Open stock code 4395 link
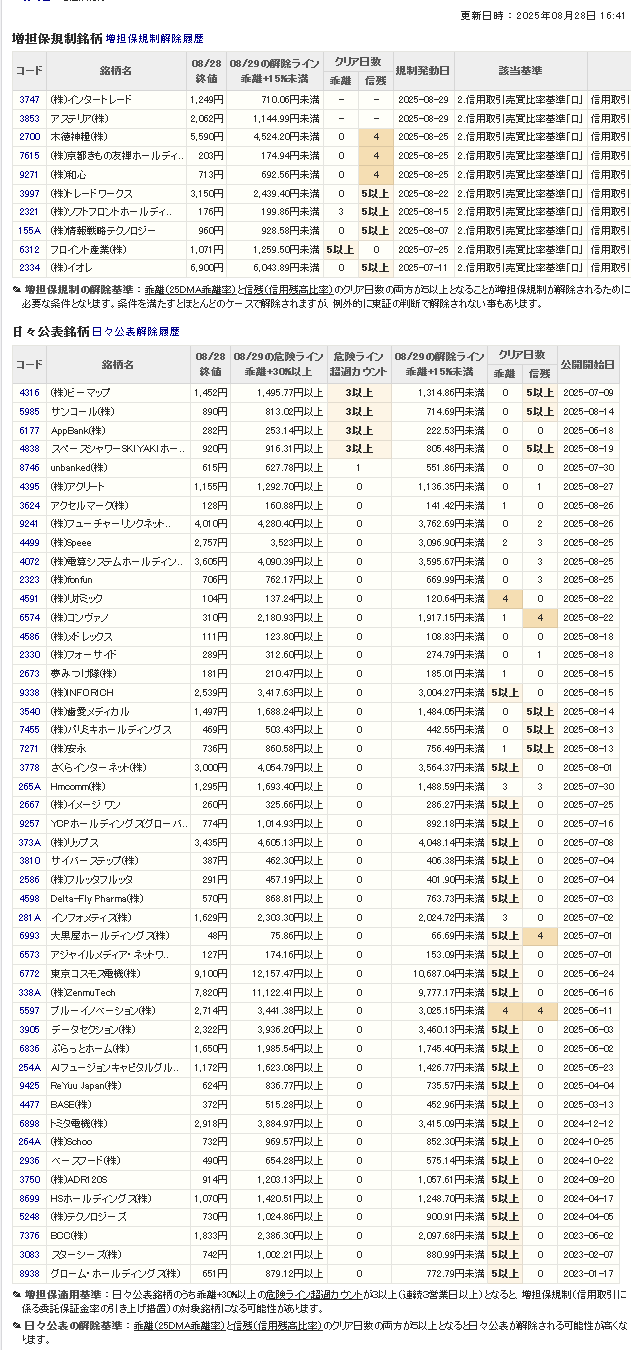The height and width of the screenshot is (1350, 632). (29, 486)
